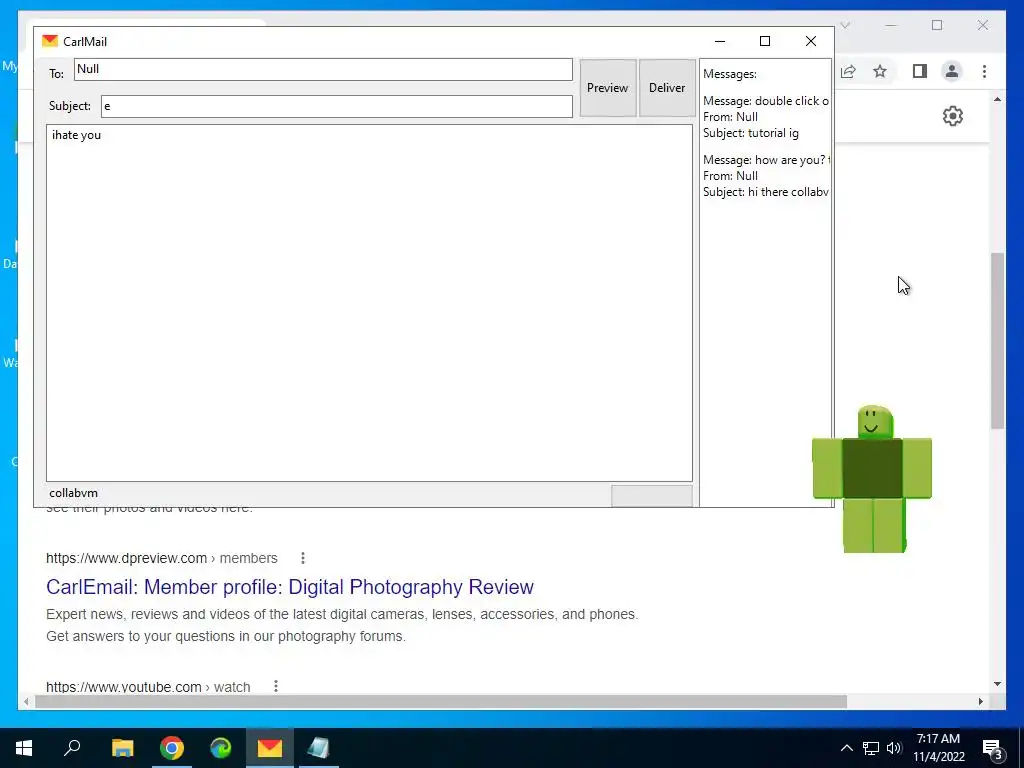This screenshot has width=1024, height=768.
Task: Click the CarlMail taskbar icon
Action: pyautogui.click(x=270, y=748)
